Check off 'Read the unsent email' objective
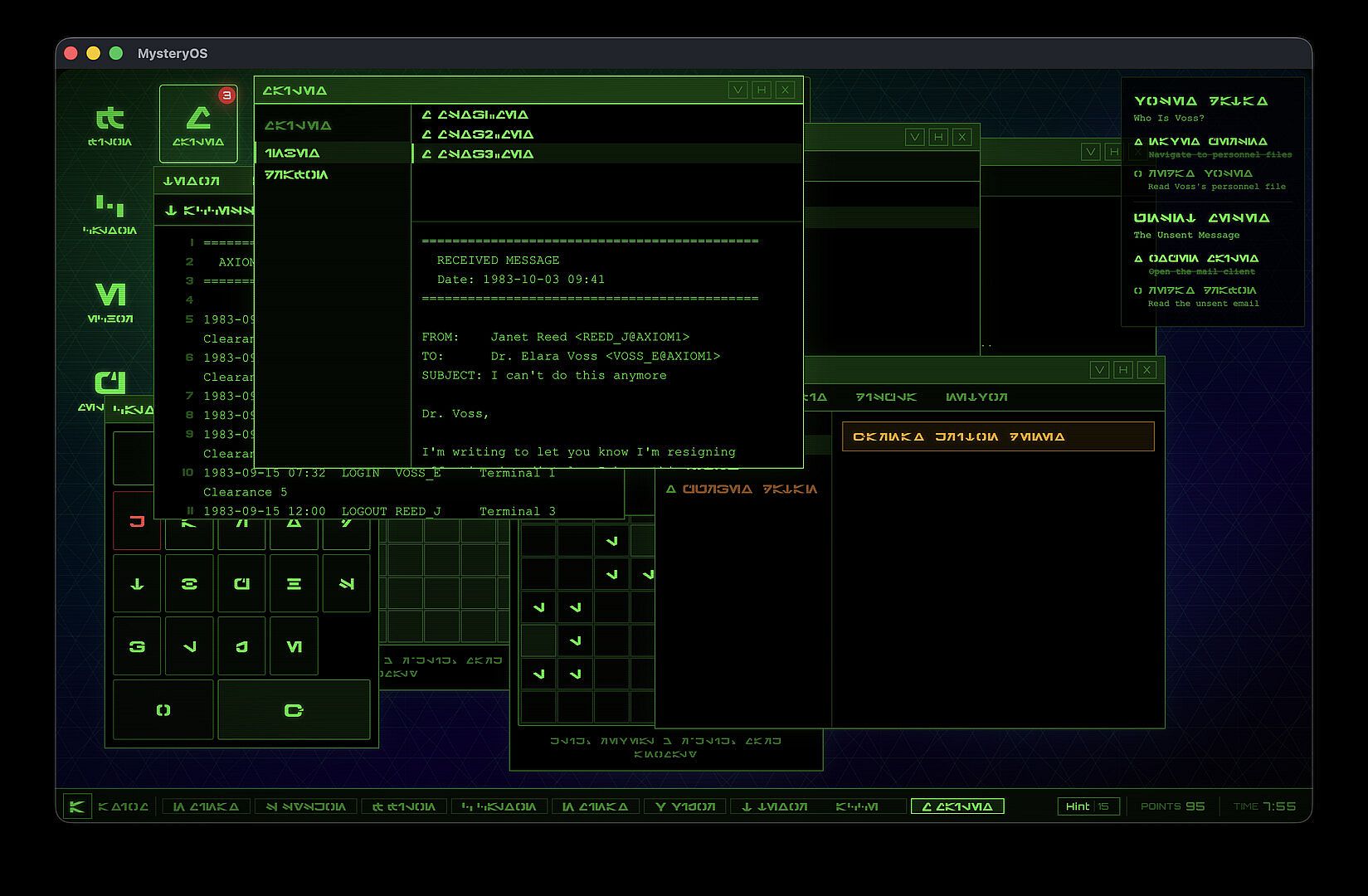1368x896 pixels. pos(1138,291)
